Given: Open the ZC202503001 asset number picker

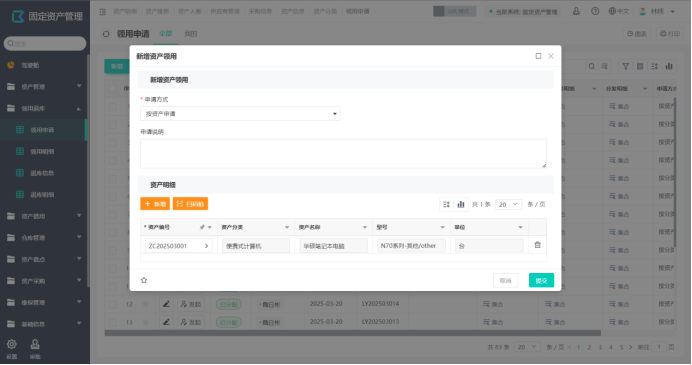Looking at the screenshot, I should [206, 246].
